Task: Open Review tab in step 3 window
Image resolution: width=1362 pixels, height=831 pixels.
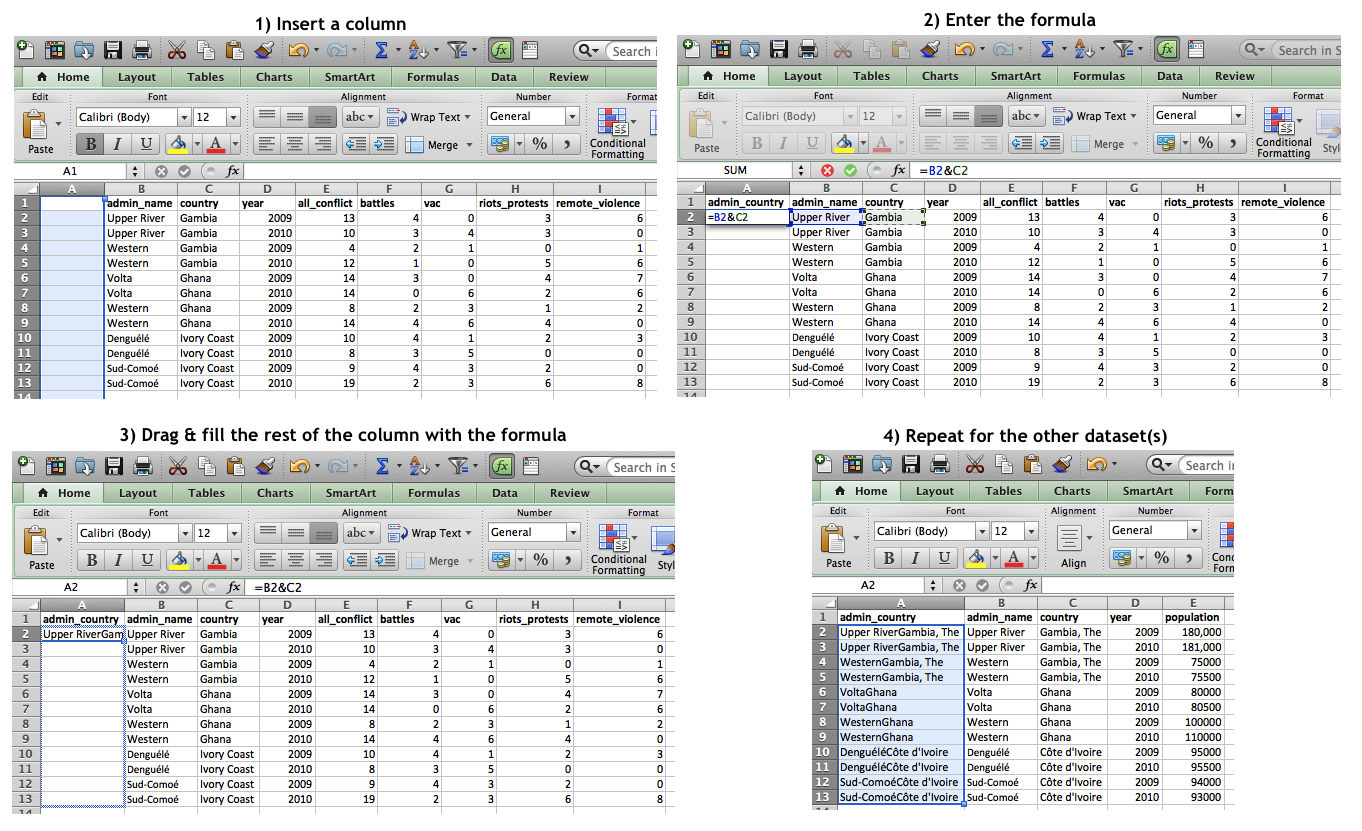Action: pos(570,493)
